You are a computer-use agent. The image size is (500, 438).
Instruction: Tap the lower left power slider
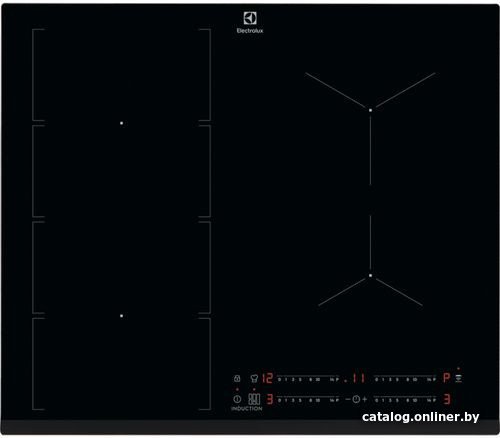pyautogui.click(x=308, y=399)
